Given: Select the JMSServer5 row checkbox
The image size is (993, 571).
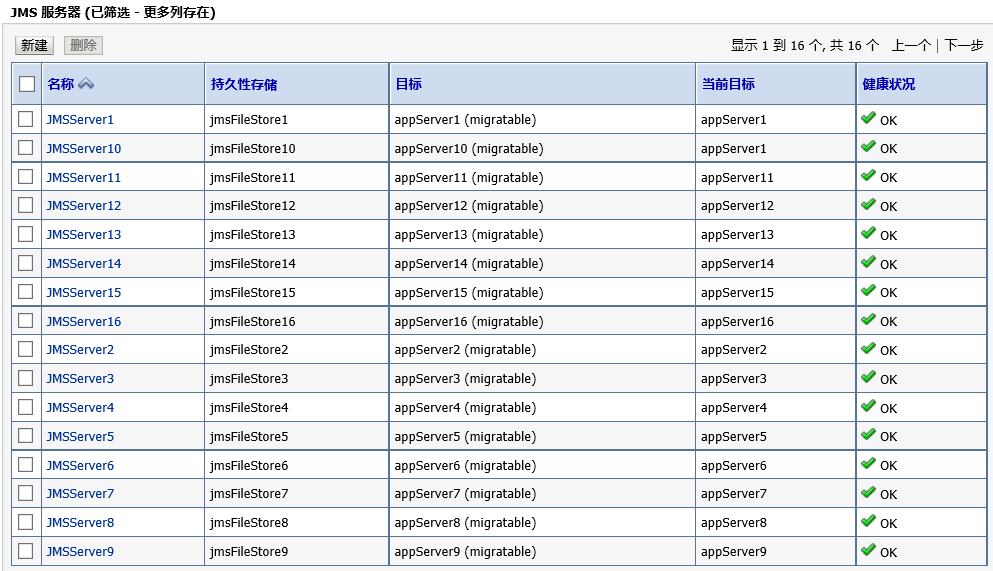Looking at the screenshot, I should [x=25, y=436].
